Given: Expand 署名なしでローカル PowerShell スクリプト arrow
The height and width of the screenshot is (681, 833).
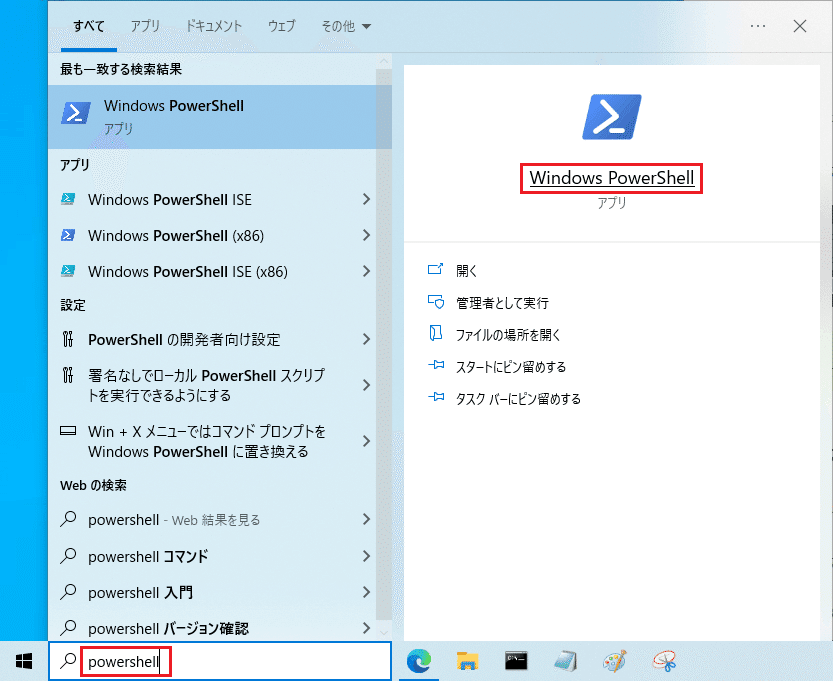Looking at the screenshot, I should click(366, 385).
